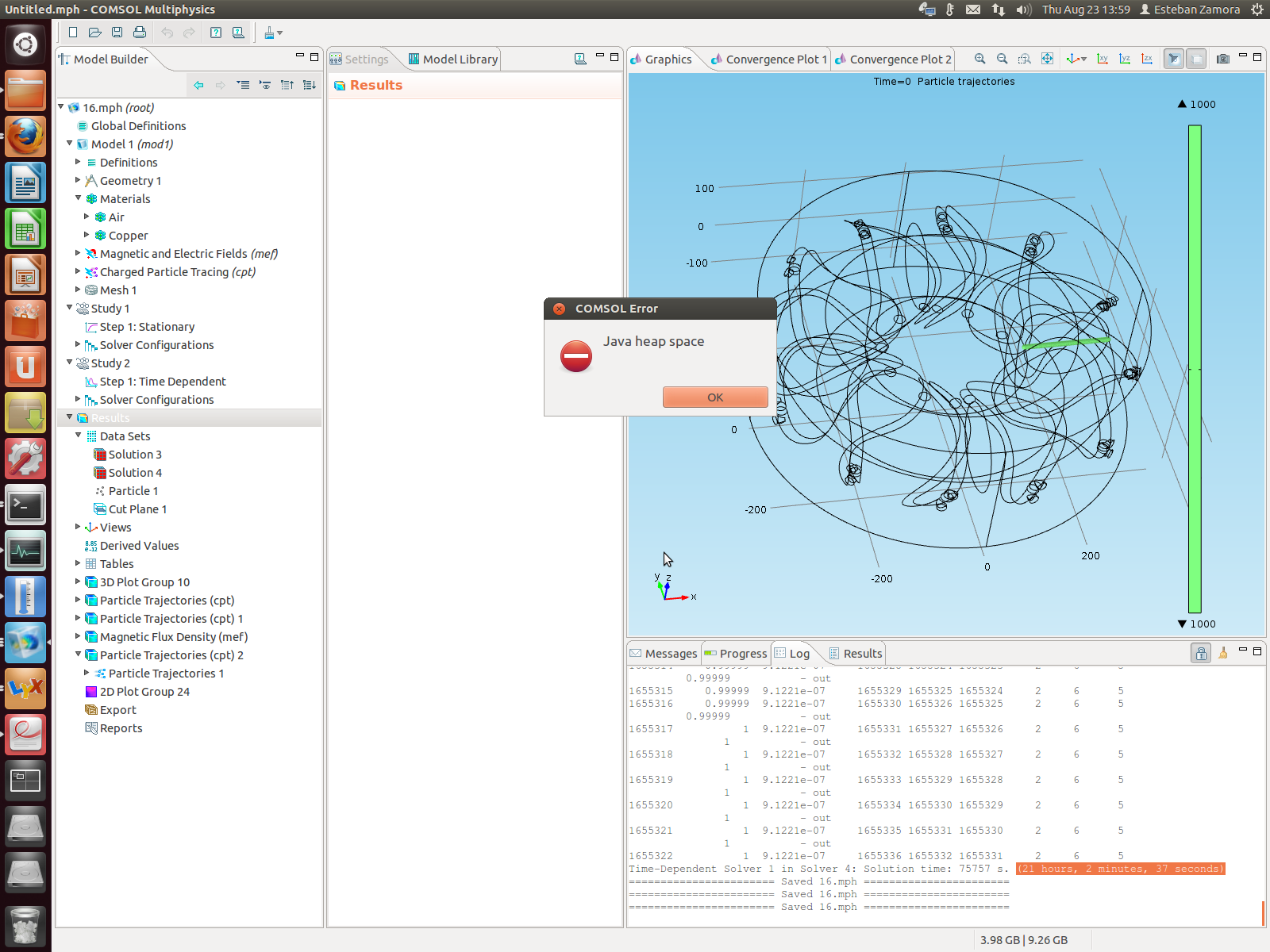The image size is (1270, 952).
Task: Expand the Geometry 1 node
Action: [x=78, y=181]
